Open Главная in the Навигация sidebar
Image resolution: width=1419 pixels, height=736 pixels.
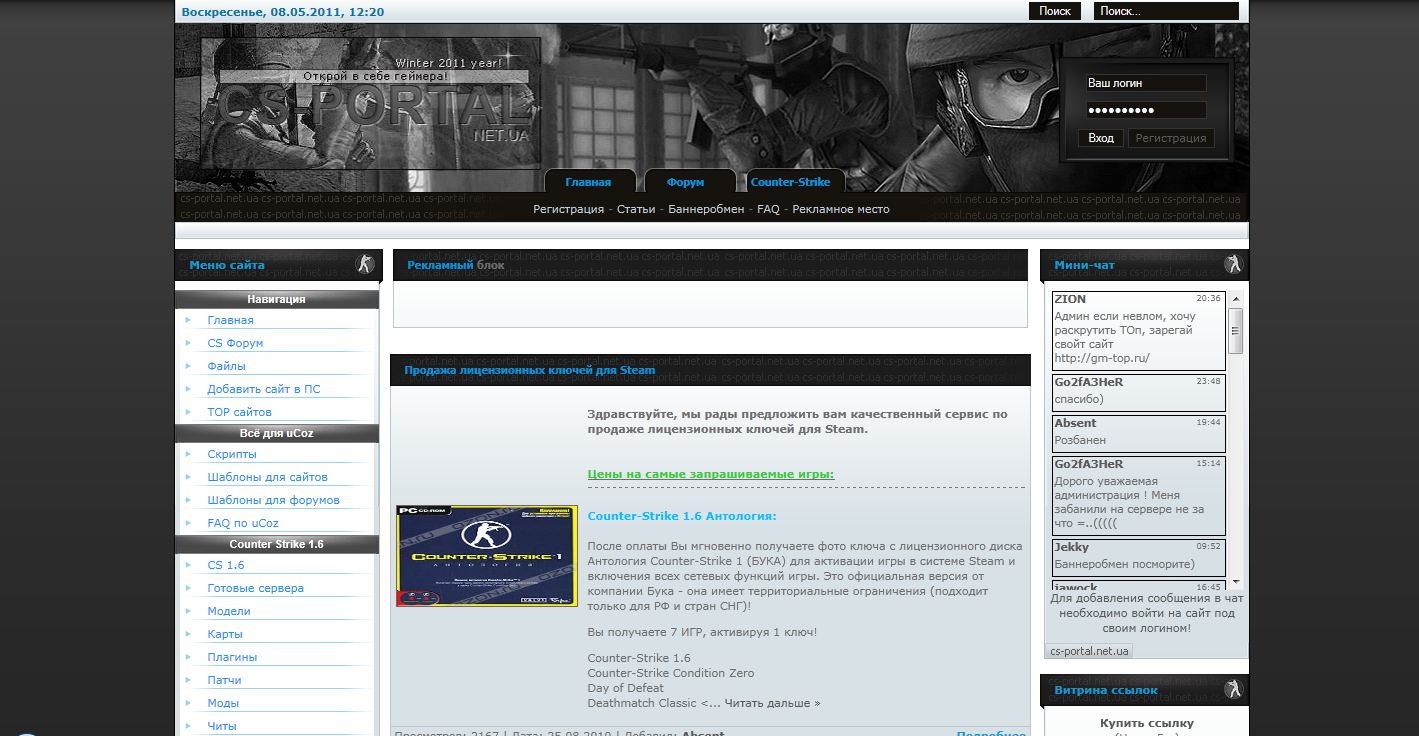coord(230,320)
